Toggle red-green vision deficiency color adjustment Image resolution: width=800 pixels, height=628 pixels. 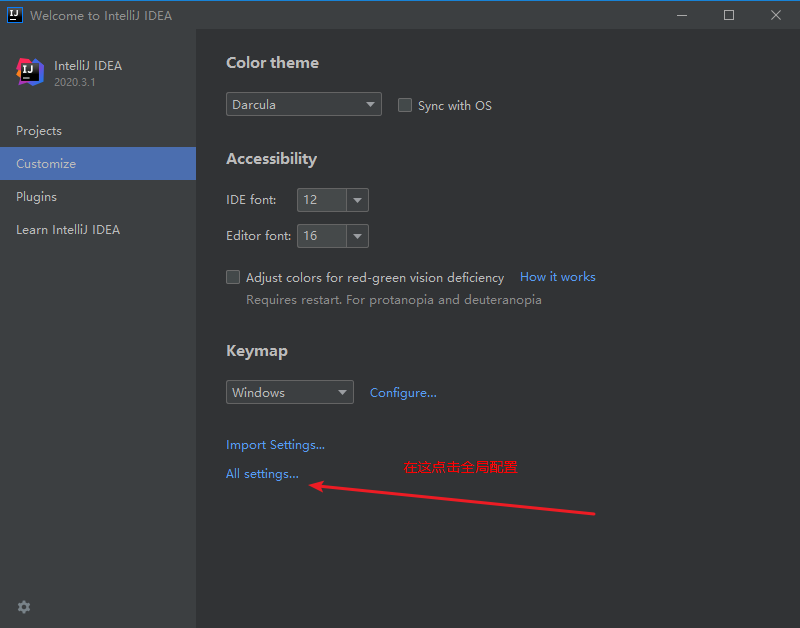[233, 277]
